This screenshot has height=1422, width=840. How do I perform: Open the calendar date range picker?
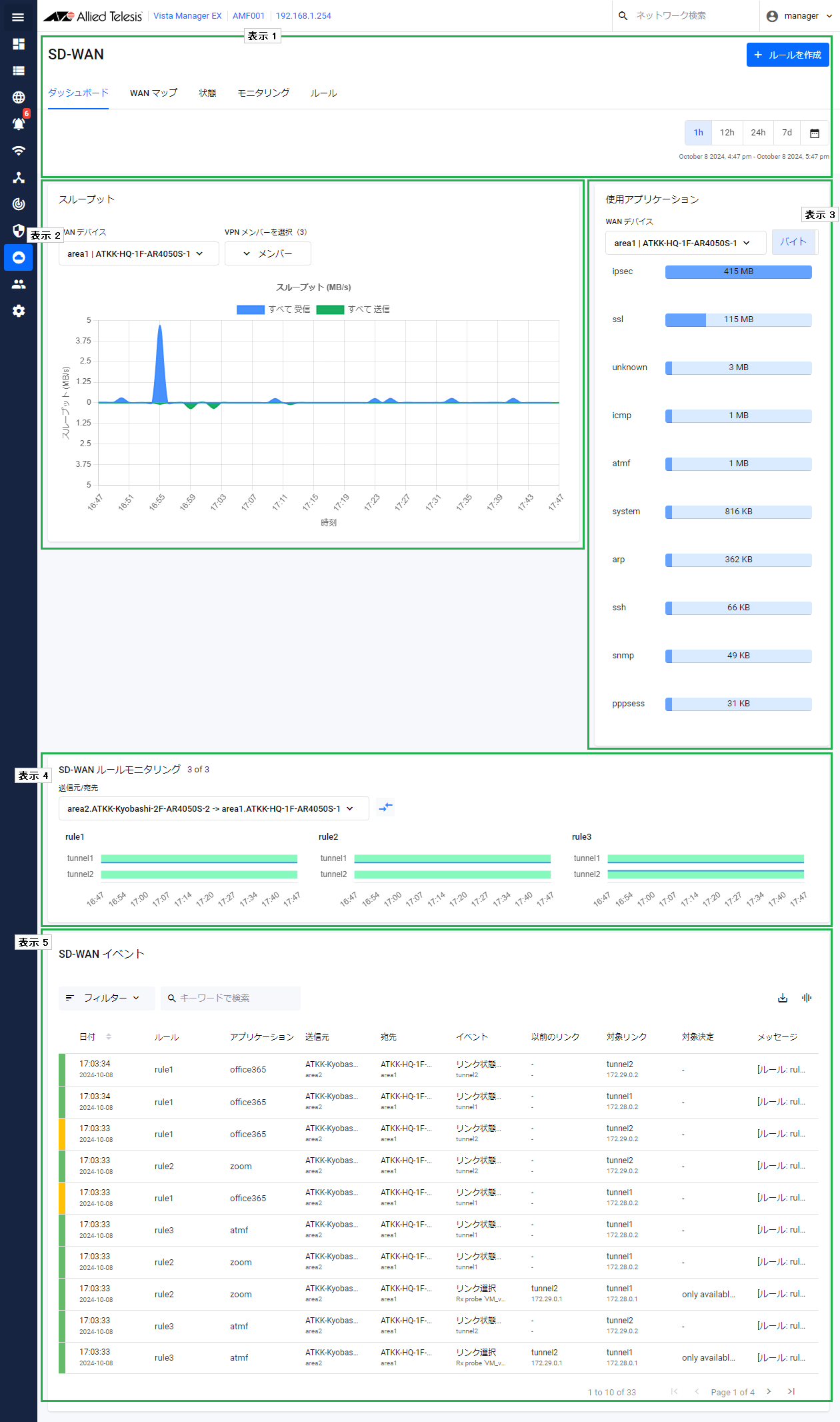[814, 133]
